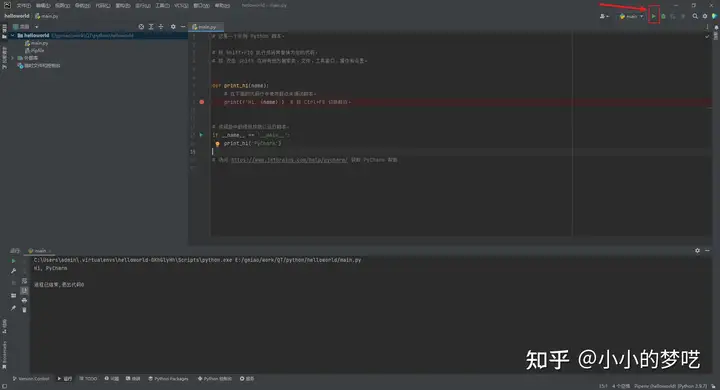
Task: Select main.py in project tree
Action: coord(37,43)
